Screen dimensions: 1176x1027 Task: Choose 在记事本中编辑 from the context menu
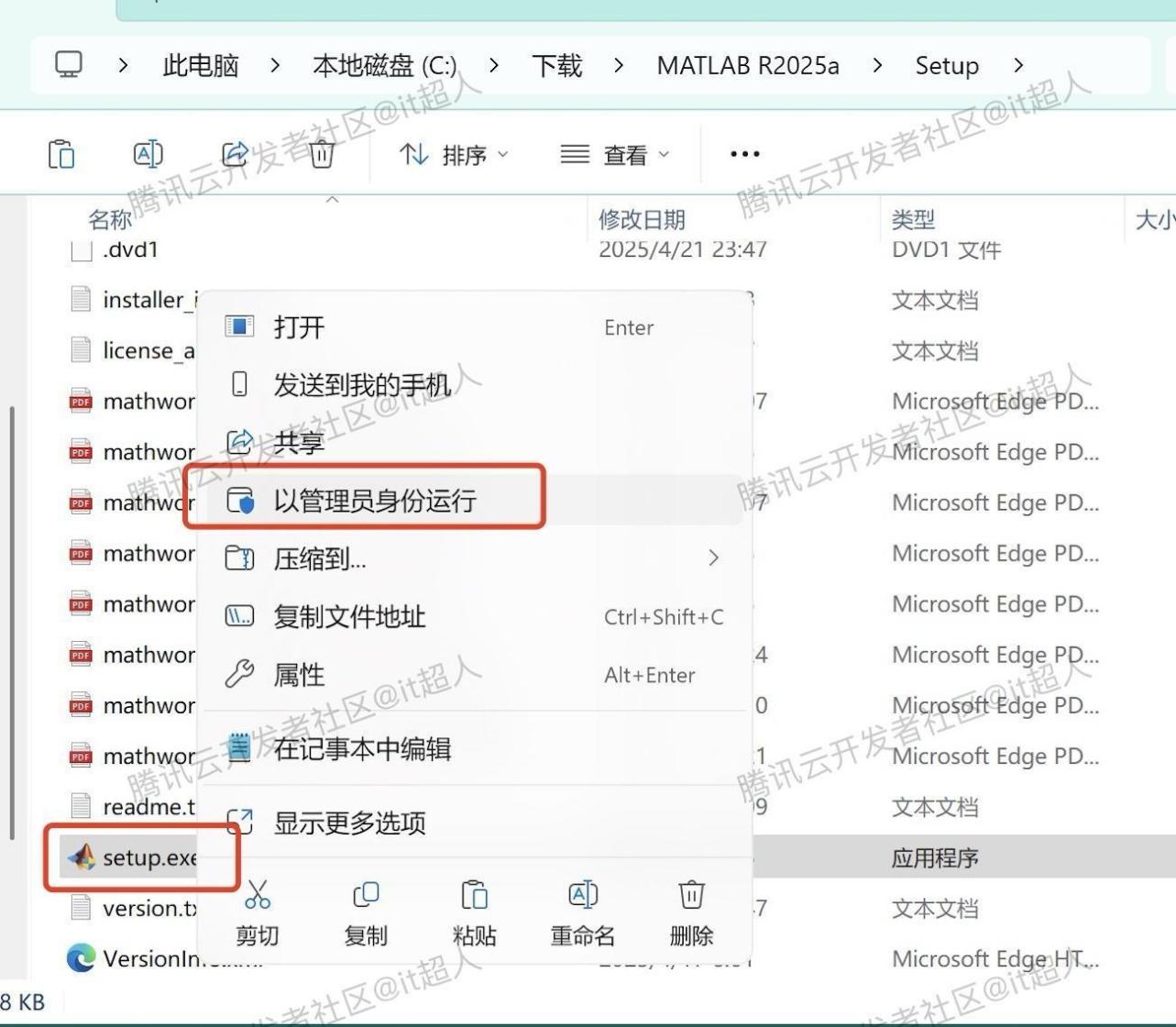click(x=359, y=748)
